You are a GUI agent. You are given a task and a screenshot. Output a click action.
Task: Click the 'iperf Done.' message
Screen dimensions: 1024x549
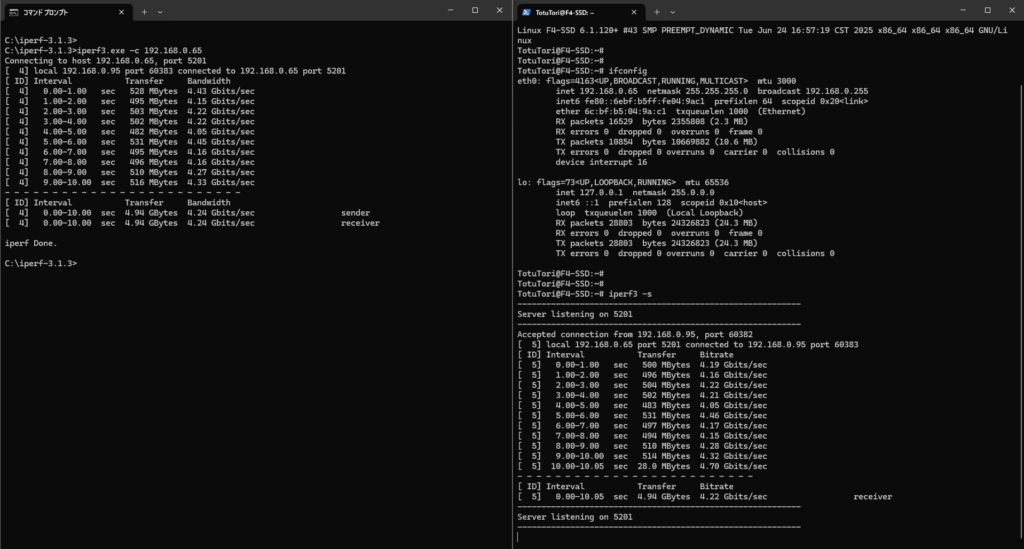(x=31, y=243)
